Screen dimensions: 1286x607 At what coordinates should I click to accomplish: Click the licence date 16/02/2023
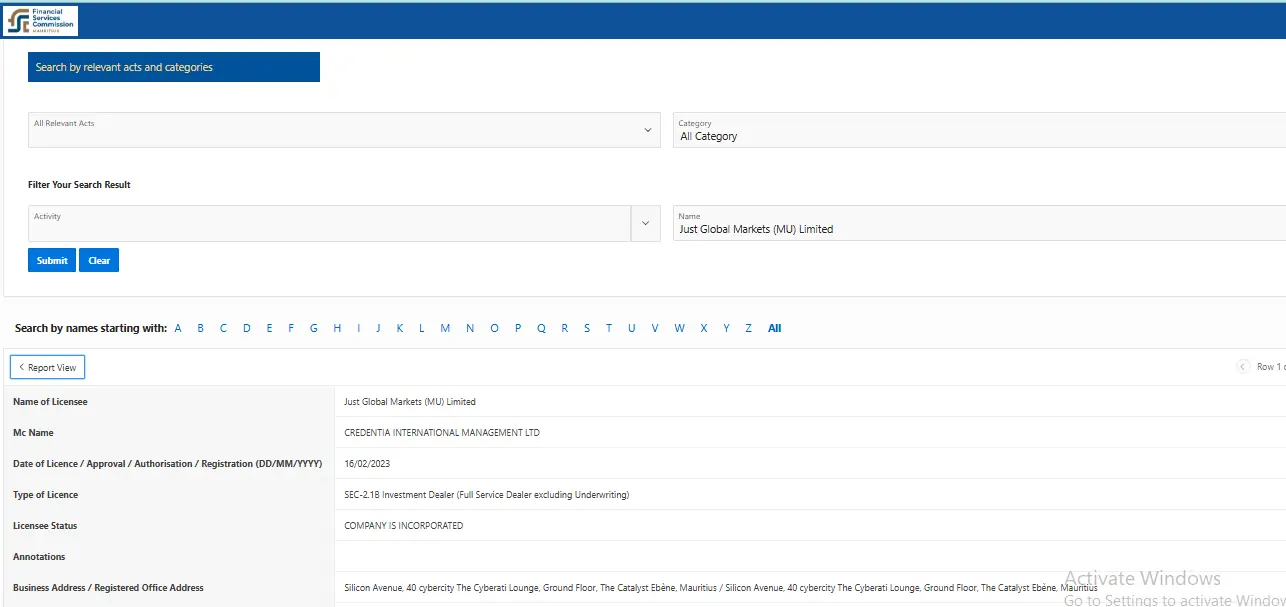[367, 464]
